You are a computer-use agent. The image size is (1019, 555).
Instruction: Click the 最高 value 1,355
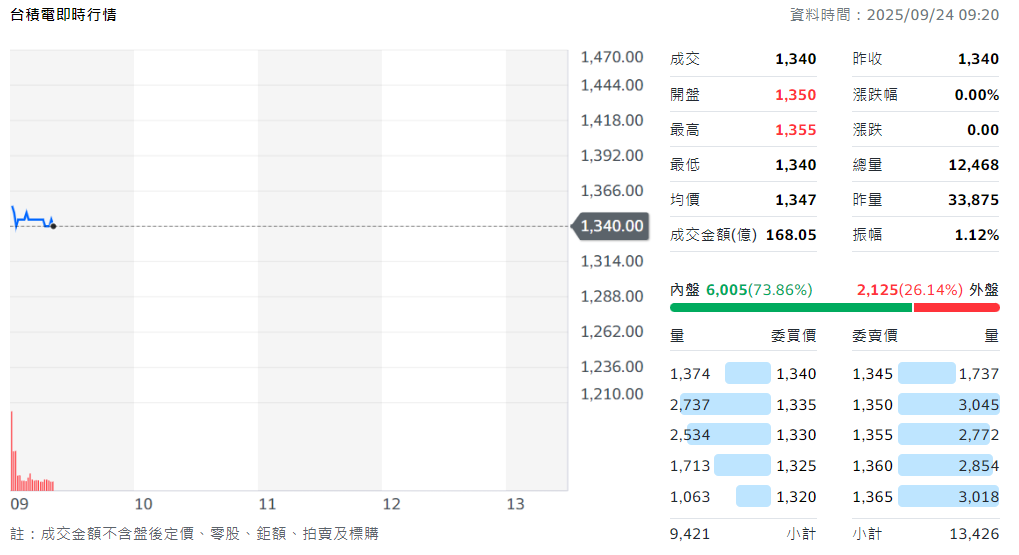(795, 130)
